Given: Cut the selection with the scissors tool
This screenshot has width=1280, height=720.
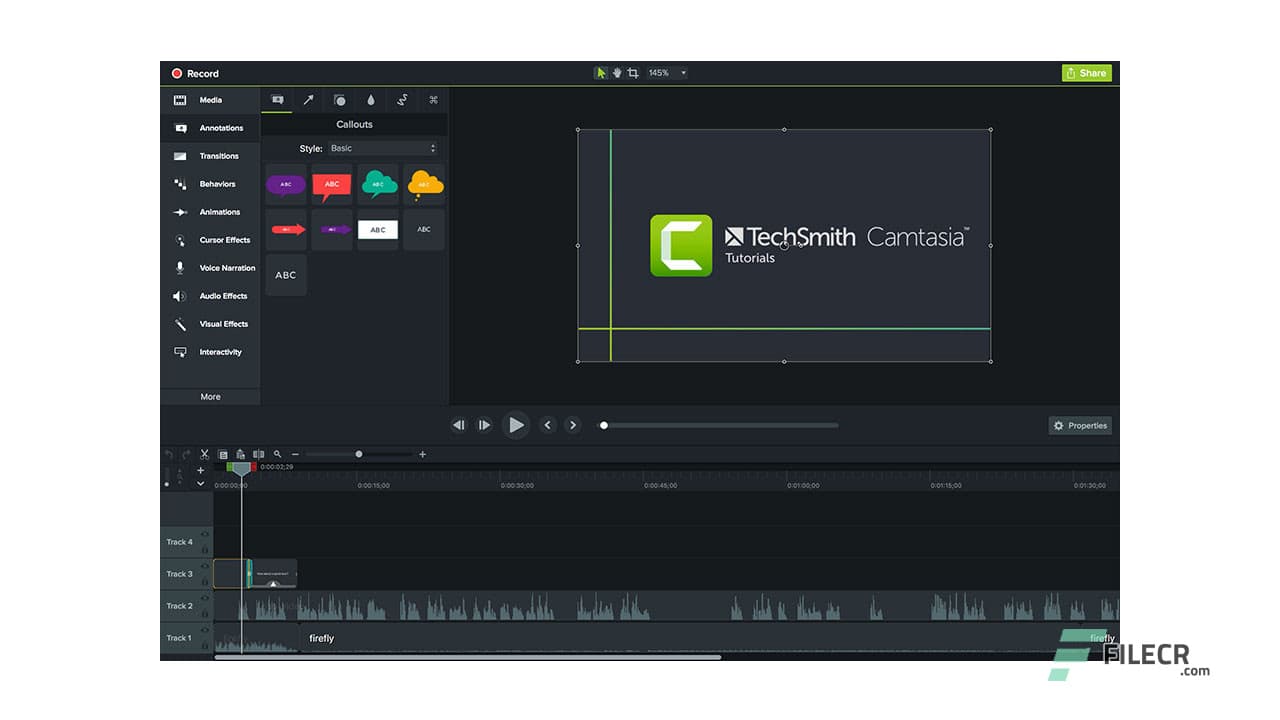Looking at the screenshot, I should pos(204,454).
